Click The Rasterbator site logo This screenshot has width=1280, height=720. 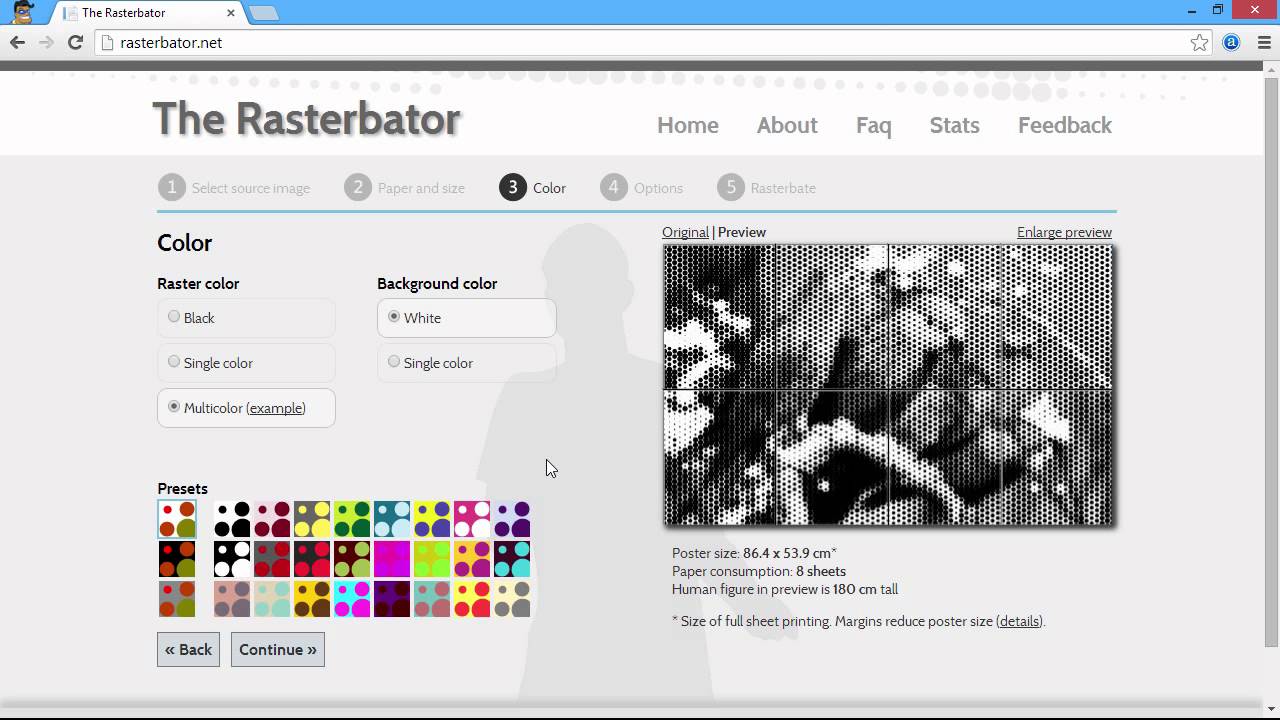[306, 119]
